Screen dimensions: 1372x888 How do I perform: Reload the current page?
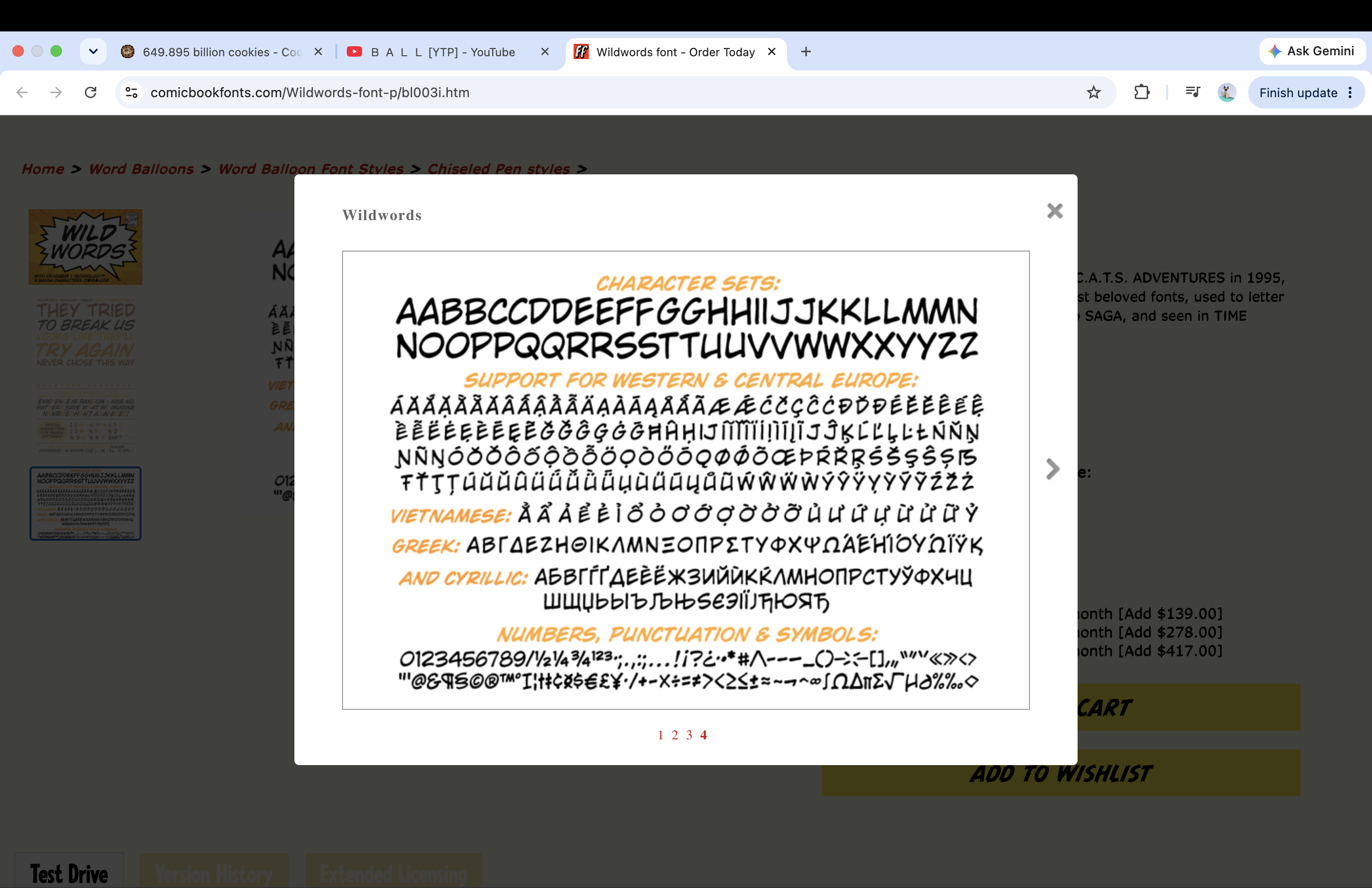pos(91,92)
